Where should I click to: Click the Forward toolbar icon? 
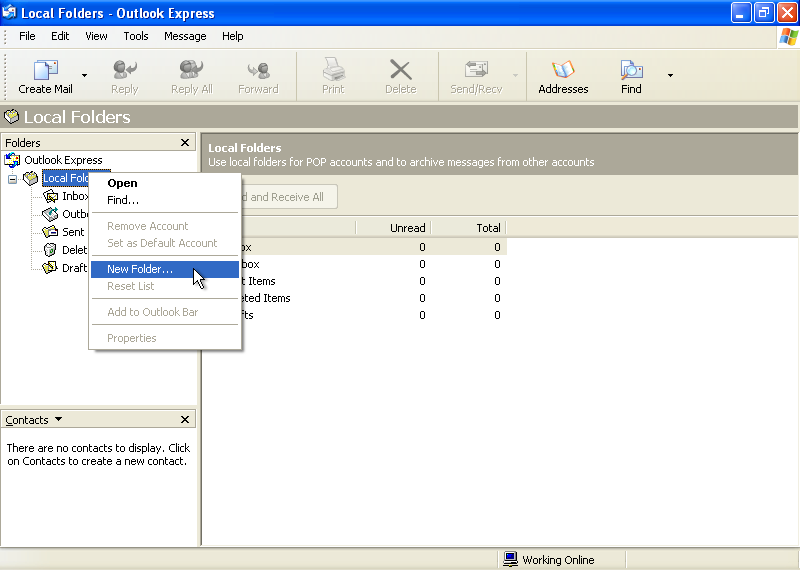pyautogui.click(x=258, y=70)
